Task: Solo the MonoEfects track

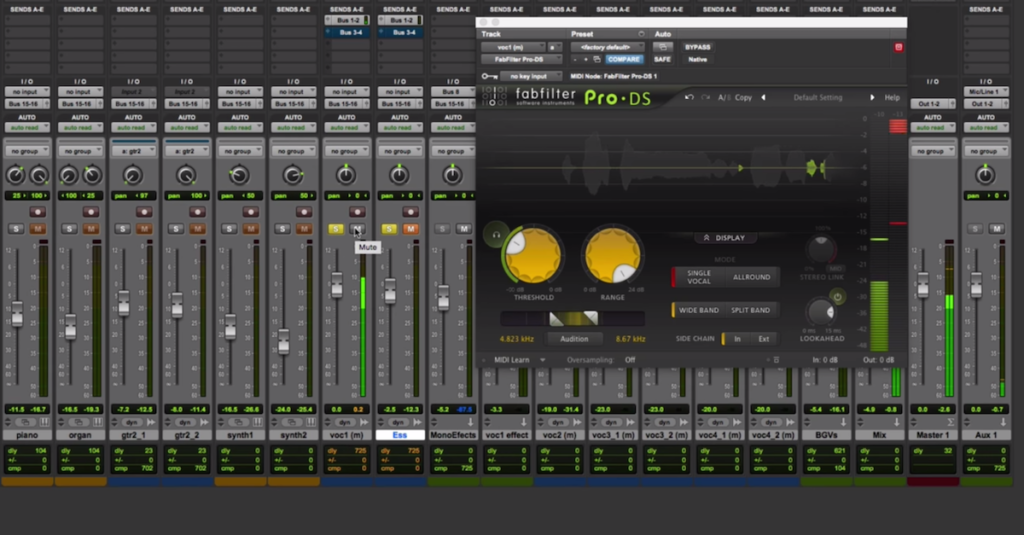Action: coord(442,229)
